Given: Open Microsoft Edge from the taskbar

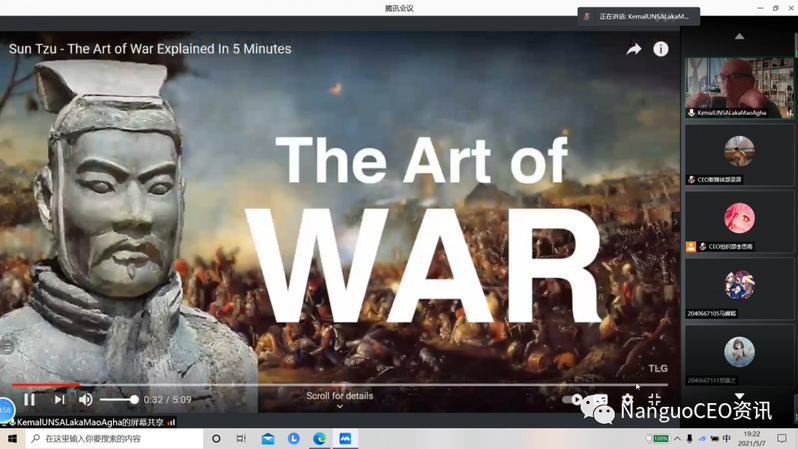Looking at the screenshot, I should [x=320, y=438].
